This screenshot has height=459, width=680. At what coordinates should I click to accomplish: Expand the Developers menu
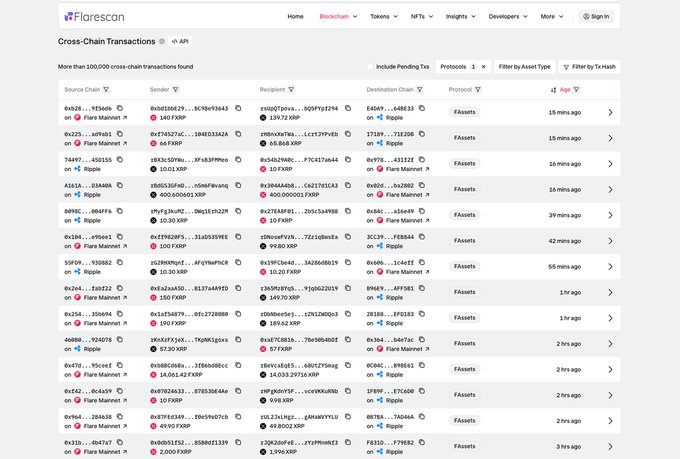tap(508, 16)
